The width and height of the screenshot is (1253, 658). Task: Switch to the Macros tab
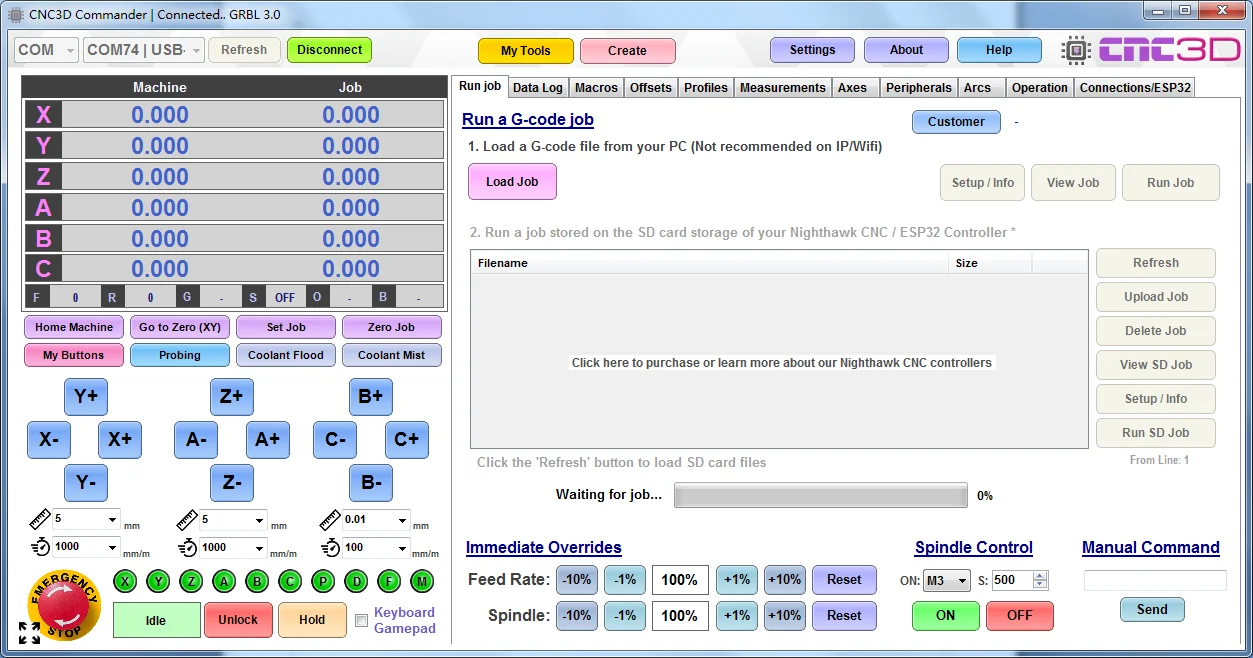(596, 88)
